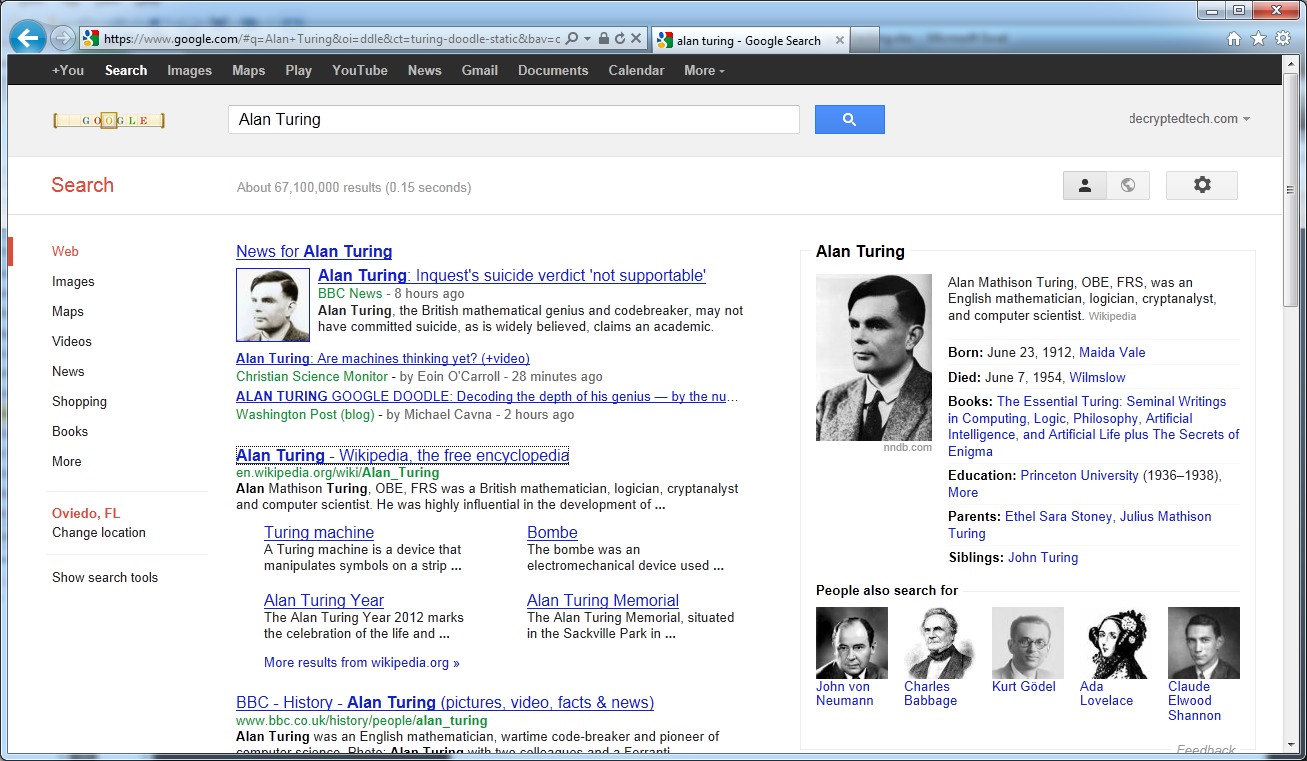The width and height of the screenshot is (1307, 761).
Task: Click the large Alan Turing portrait
Action: (874, 358)
